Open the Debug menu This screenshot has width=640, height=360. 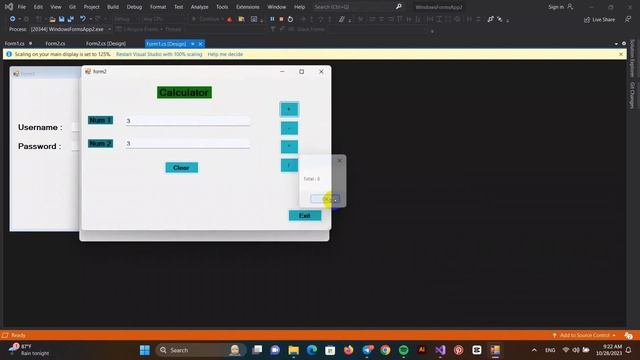pos(134,7)
